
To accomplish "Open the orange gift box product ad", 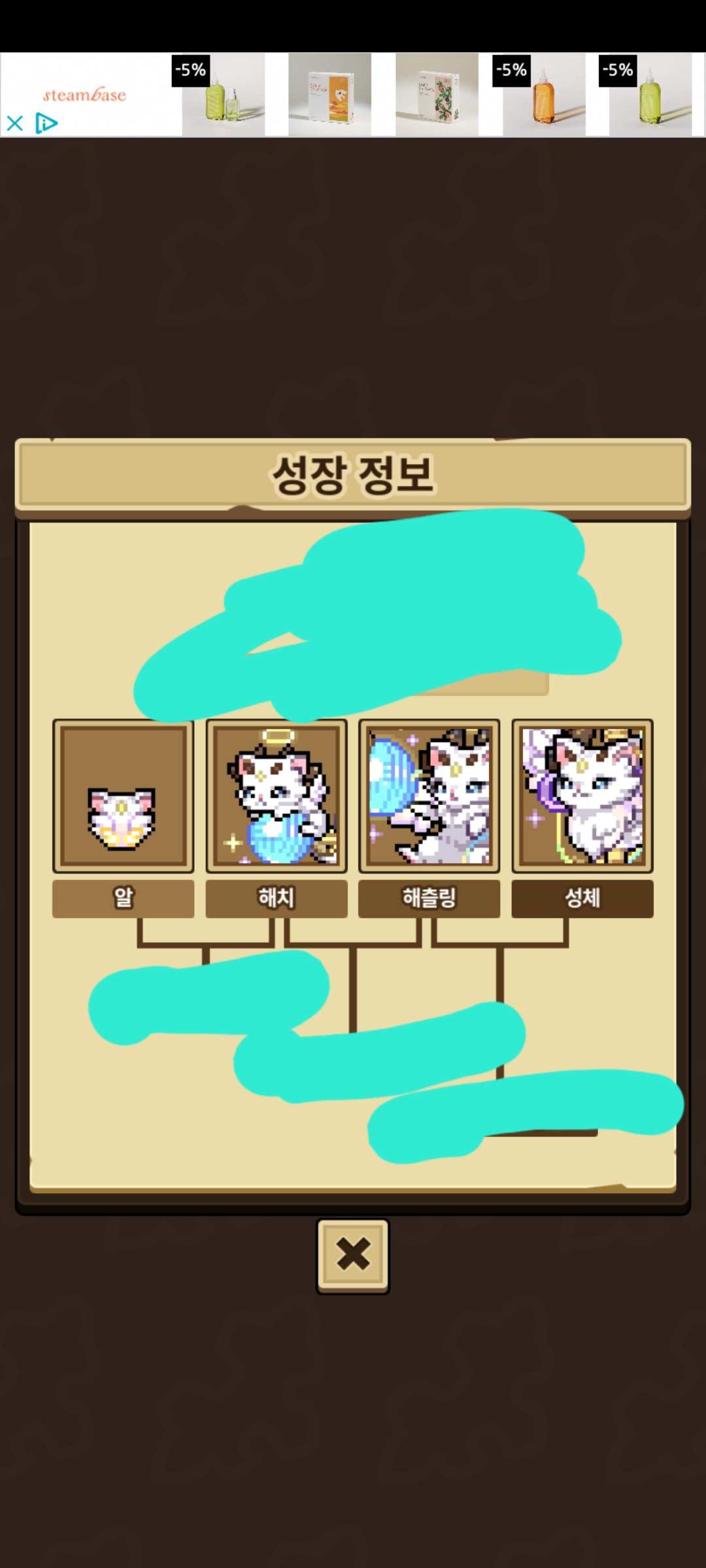I will [330, 95].
